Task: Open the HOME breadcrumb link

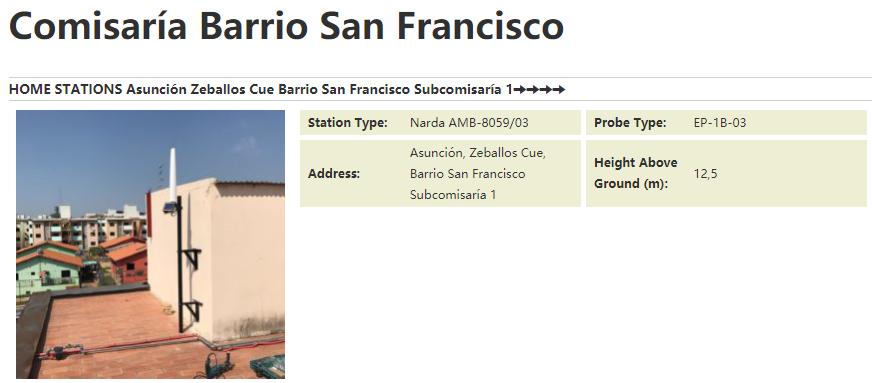Action: point(29,89)
